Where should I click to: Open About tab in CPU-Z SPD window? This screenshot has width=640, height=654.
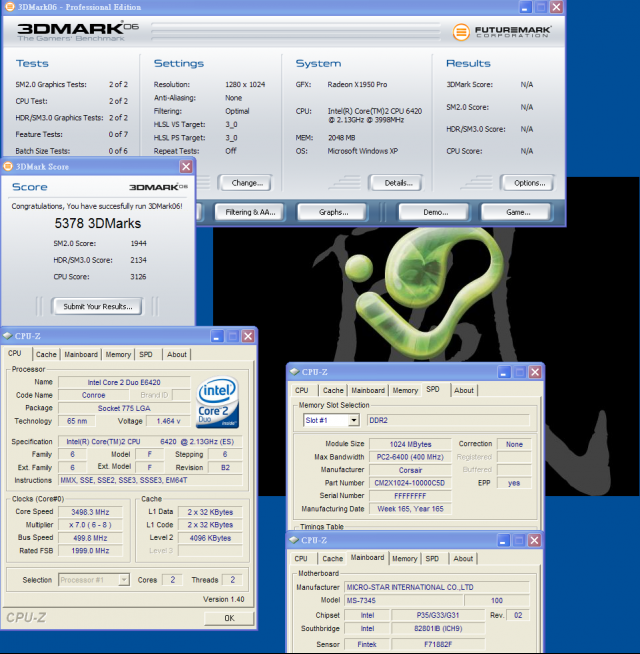coord(464,390)
